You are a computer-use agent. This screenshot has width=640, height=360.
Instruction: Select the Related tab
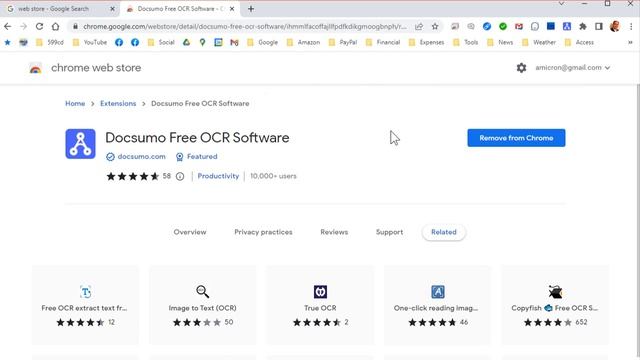(x=444, y=232)
